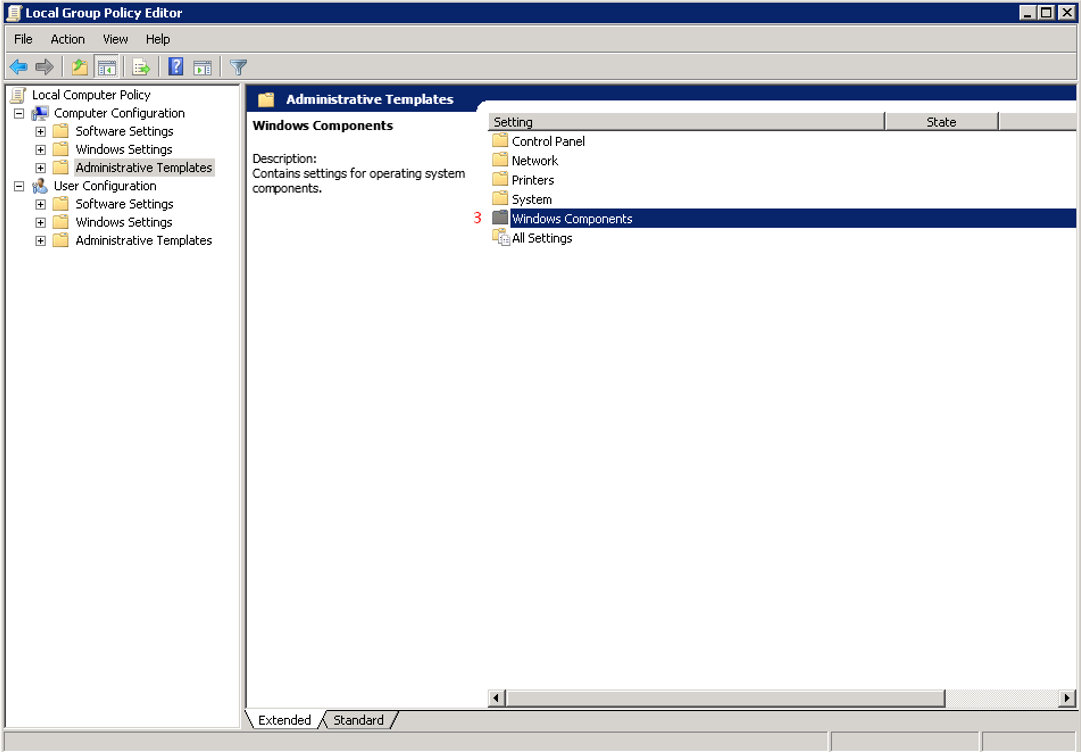The height and width of the screenshot is (752, 1081).
Task: Toggle Show/Hide Console Tree toolbar icon
Action: [106, 67]
